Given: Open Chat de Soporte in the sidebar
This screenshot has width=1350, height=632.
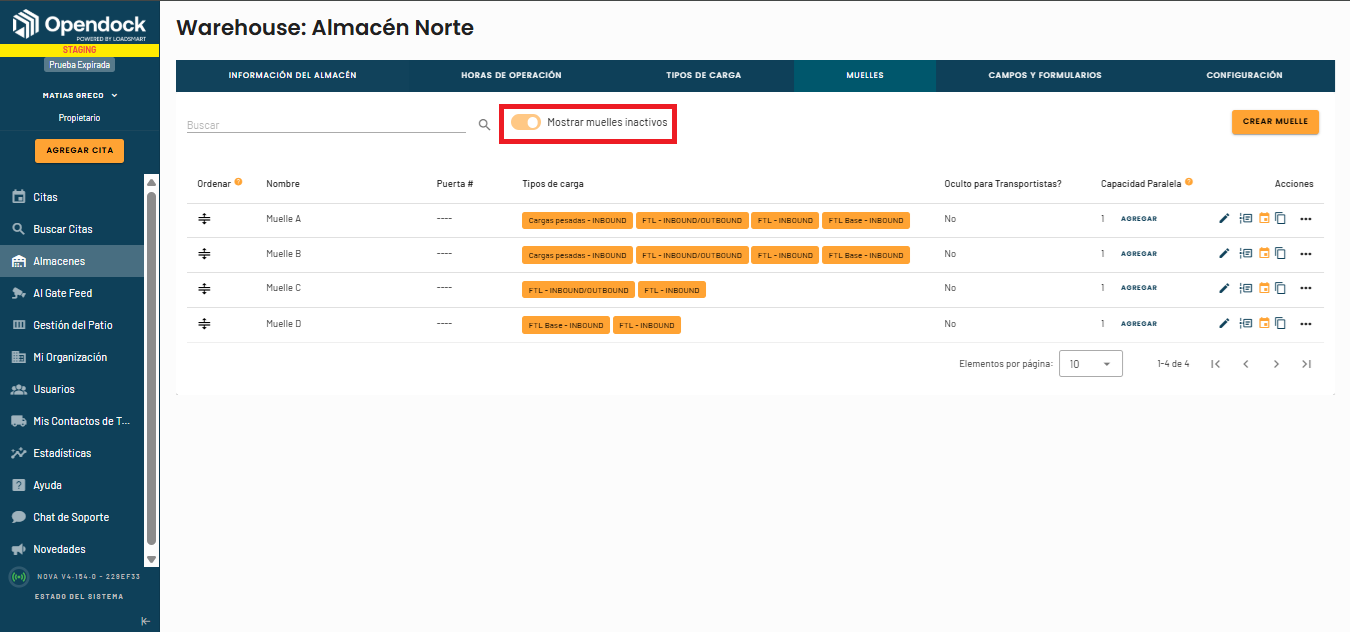Looking at the screenshot, I should tap(72, 517).
